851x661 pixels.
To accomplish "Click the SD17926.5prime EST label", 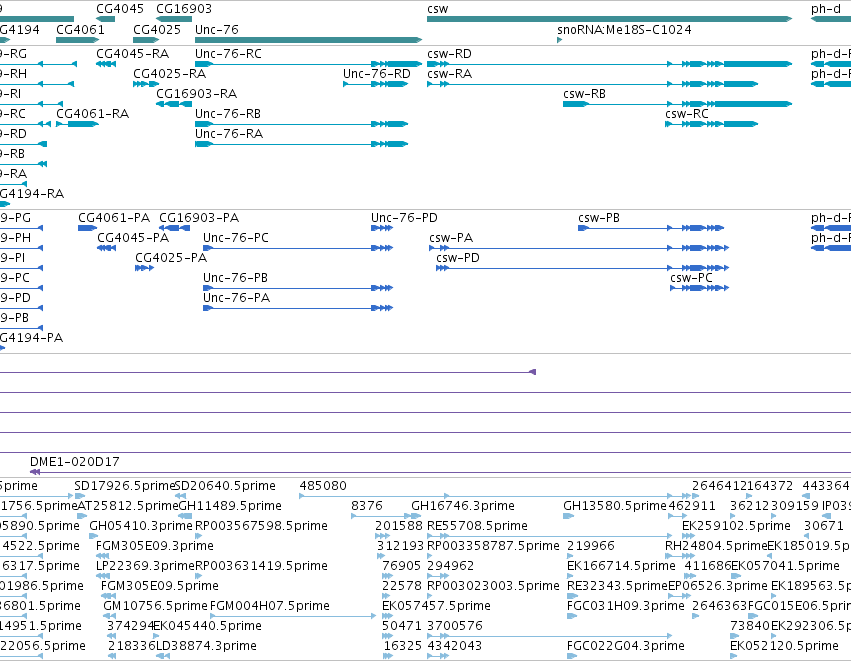I will [x=124, y=486].
